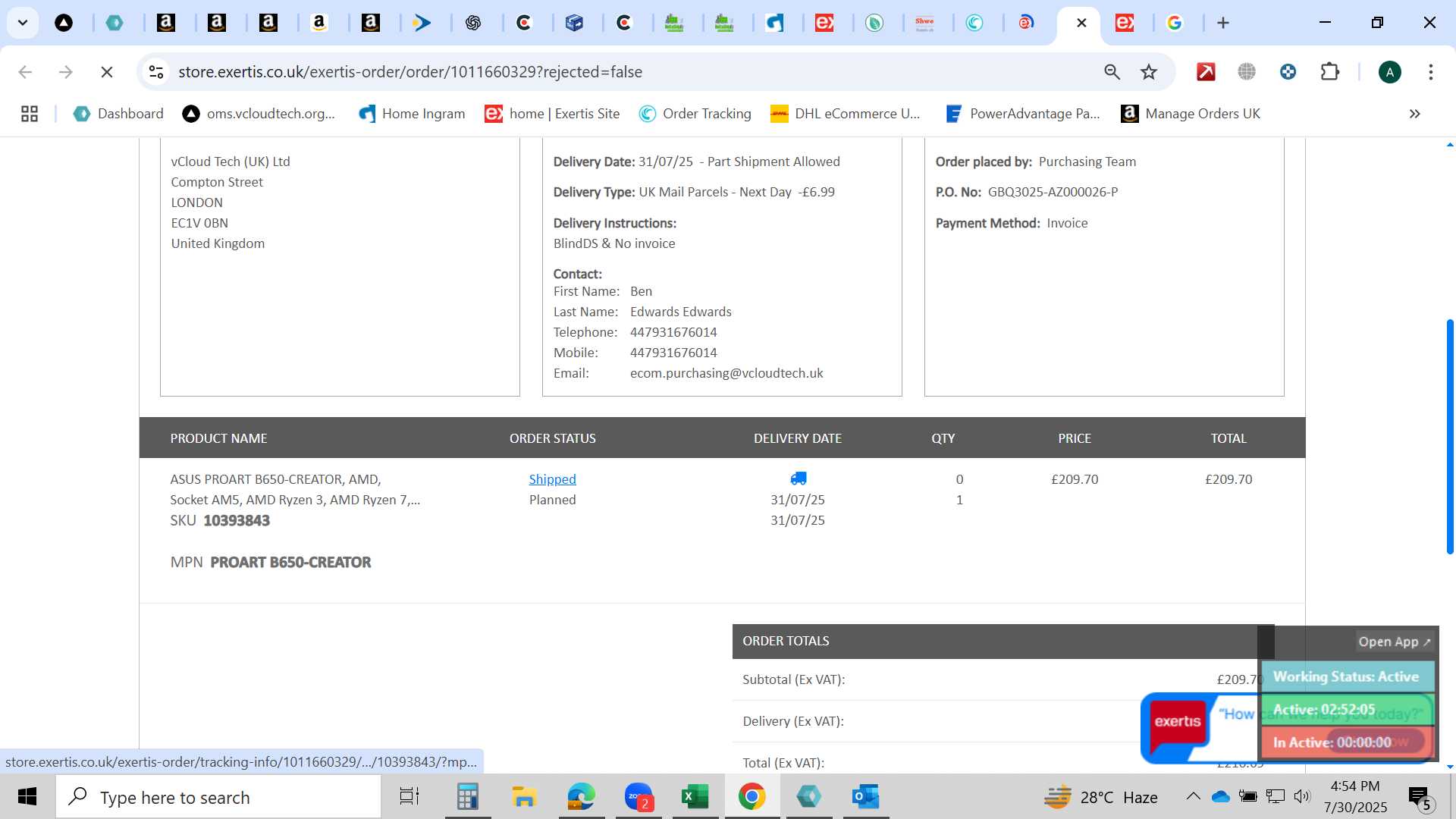Open the Order Tracking bookmark
This screenshot has width=1456, height=819.
click(695, 114)
